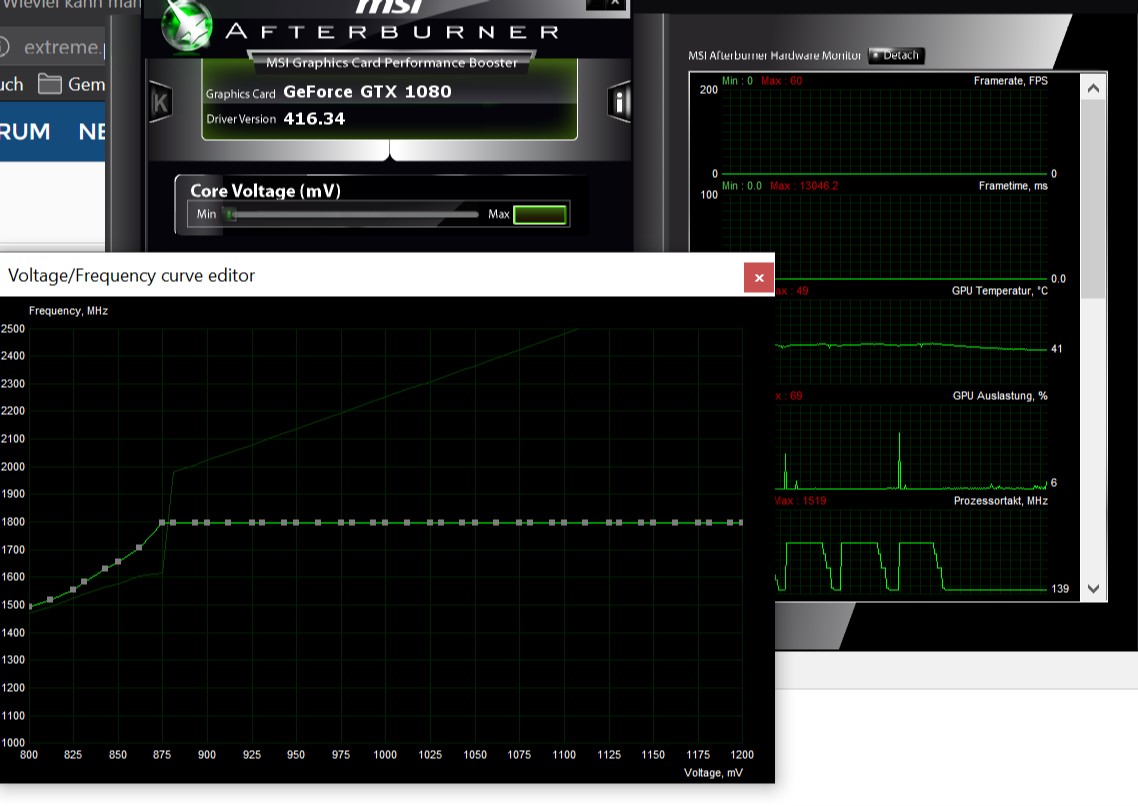Click the Core Voltage slider Min handle
This screenshot has height=806, width=1138.
[230, 214]
